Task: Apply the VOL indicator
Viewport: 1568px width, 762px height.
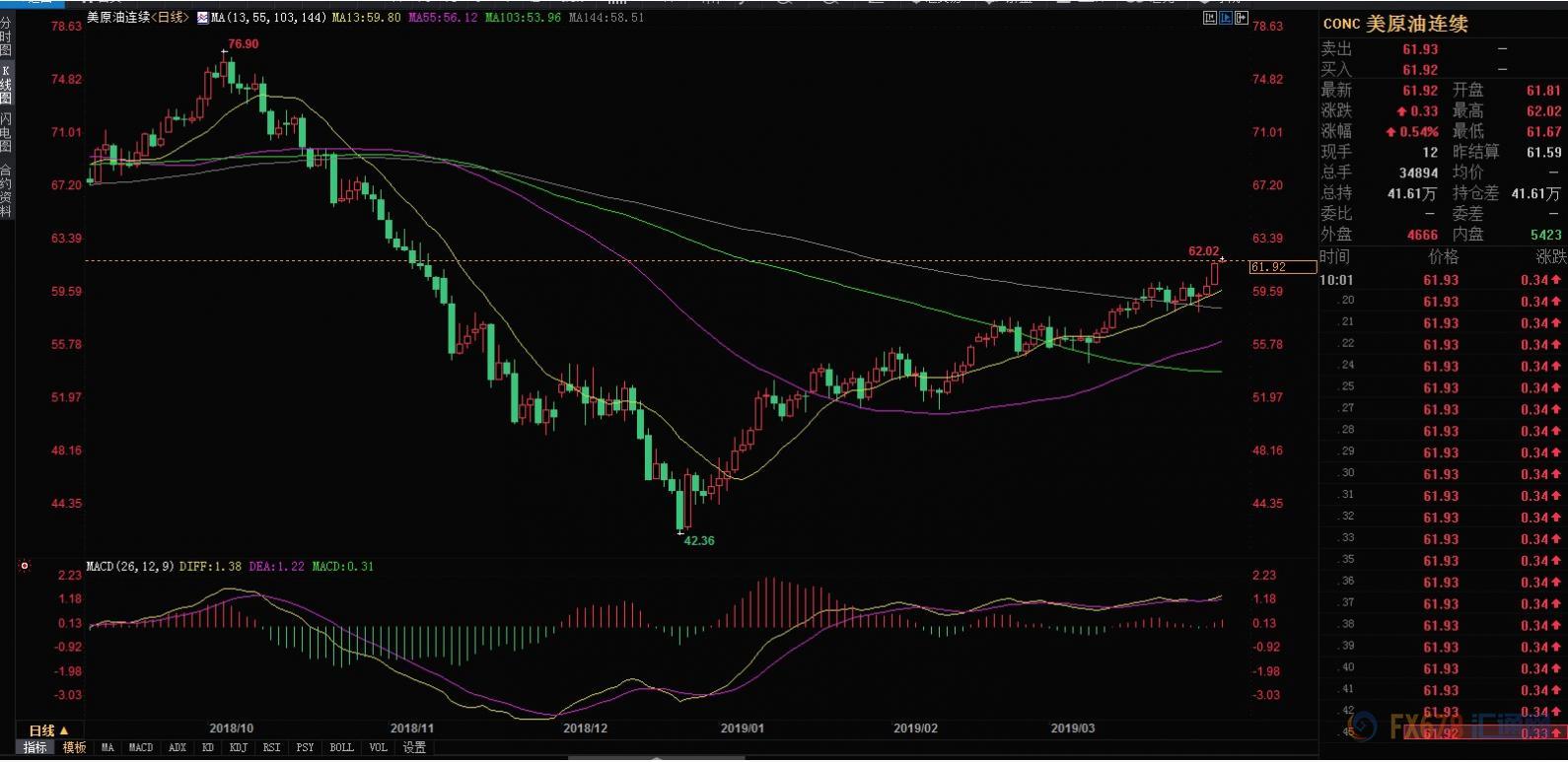Action: [x=379, y=748]
